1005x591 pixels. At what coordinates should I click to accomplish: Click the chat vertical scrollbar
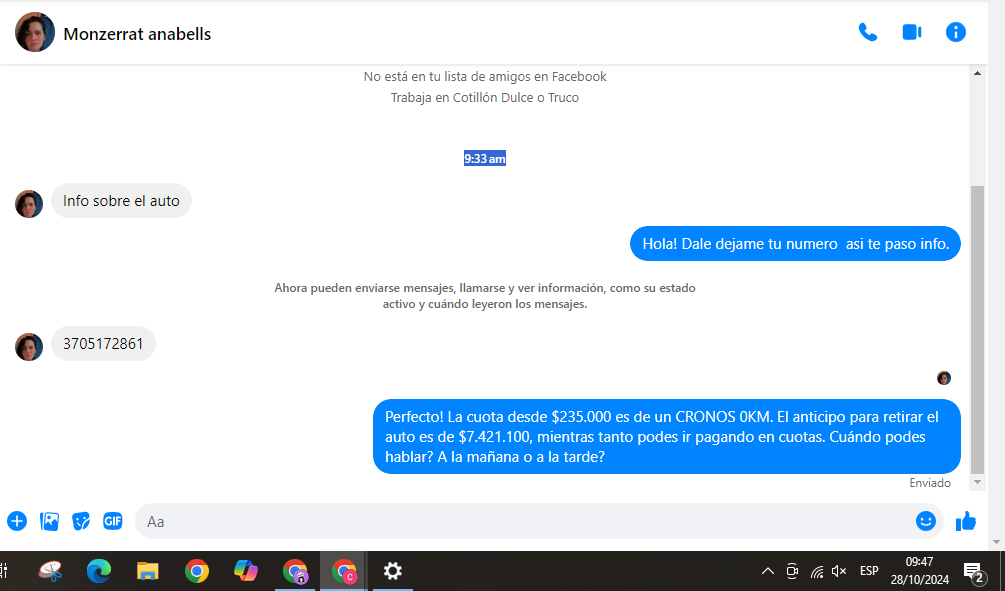978,330
